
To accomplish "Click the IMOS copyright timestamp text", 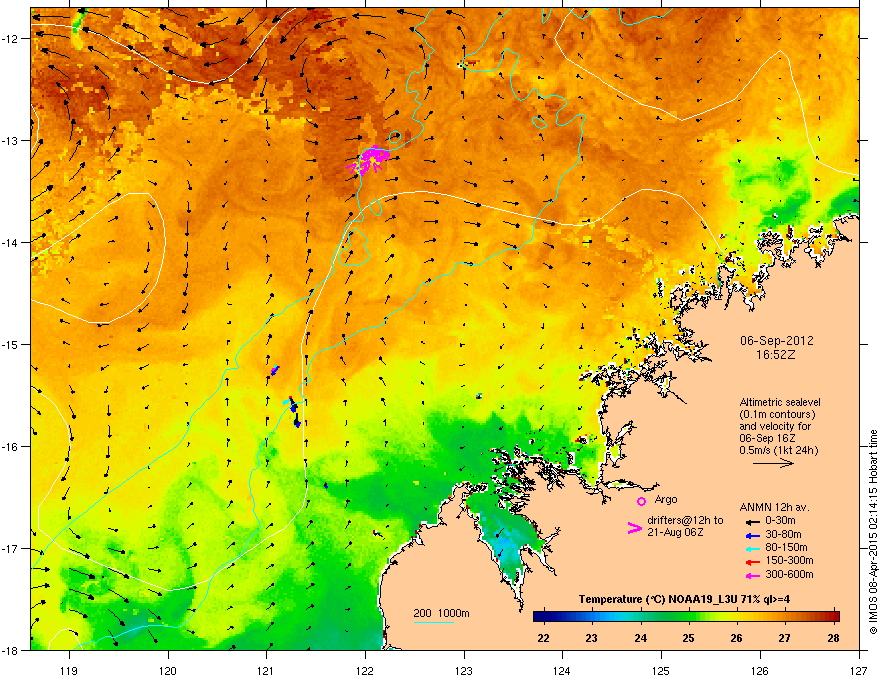I will pyautogui.click(x=873, y=532).
